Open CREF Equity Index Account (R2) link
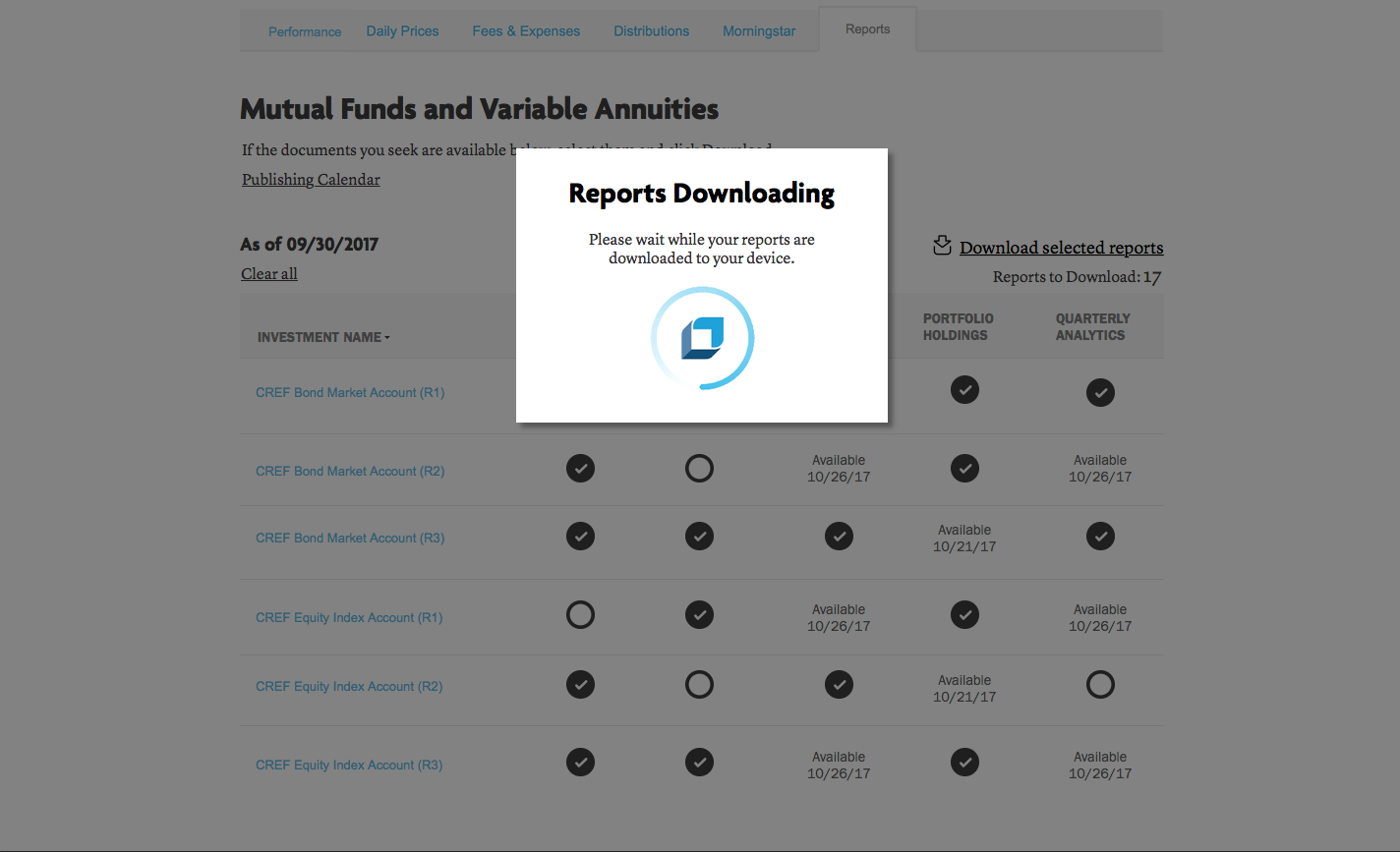 [x=349, y=686]
